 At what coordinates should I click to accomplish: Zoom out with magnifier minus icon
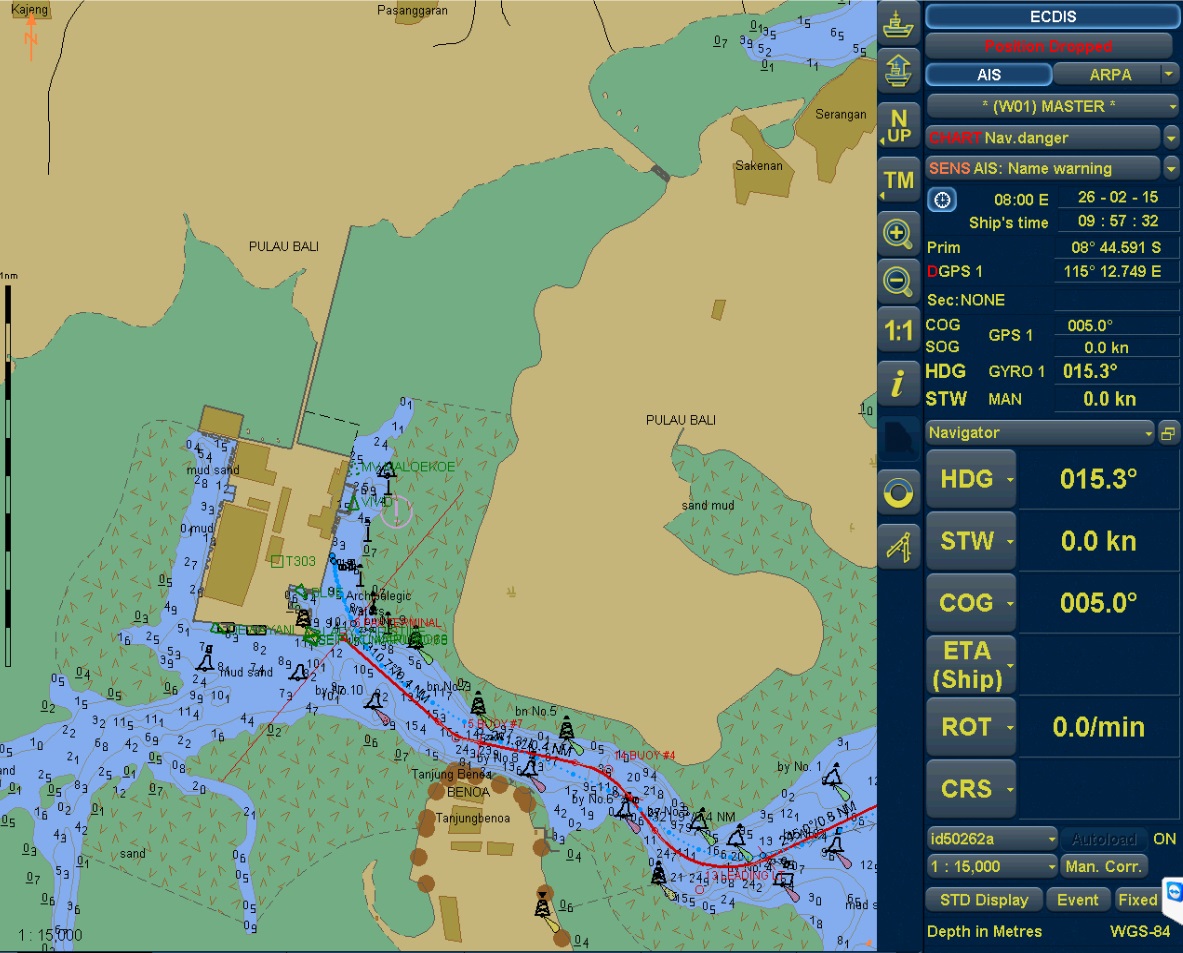(x=899, y=281)
